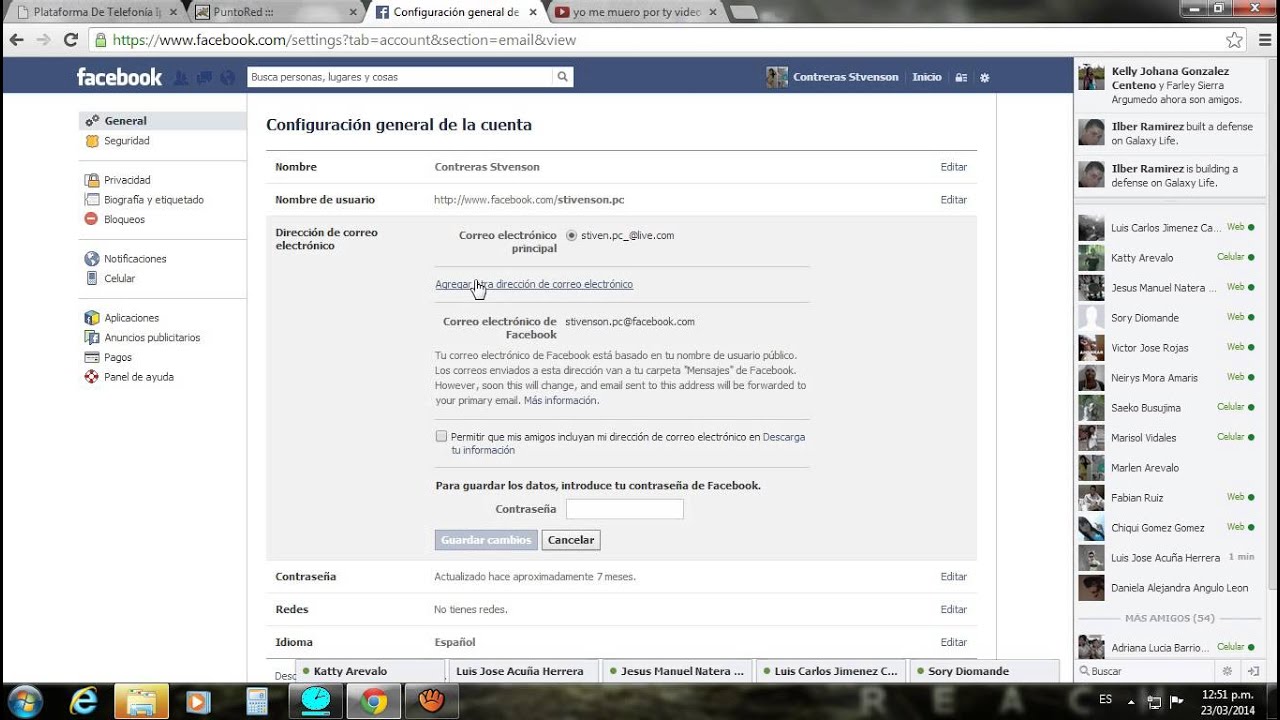
Task: Open Biografía y etiquetado settings
Action: coord(153,200)
